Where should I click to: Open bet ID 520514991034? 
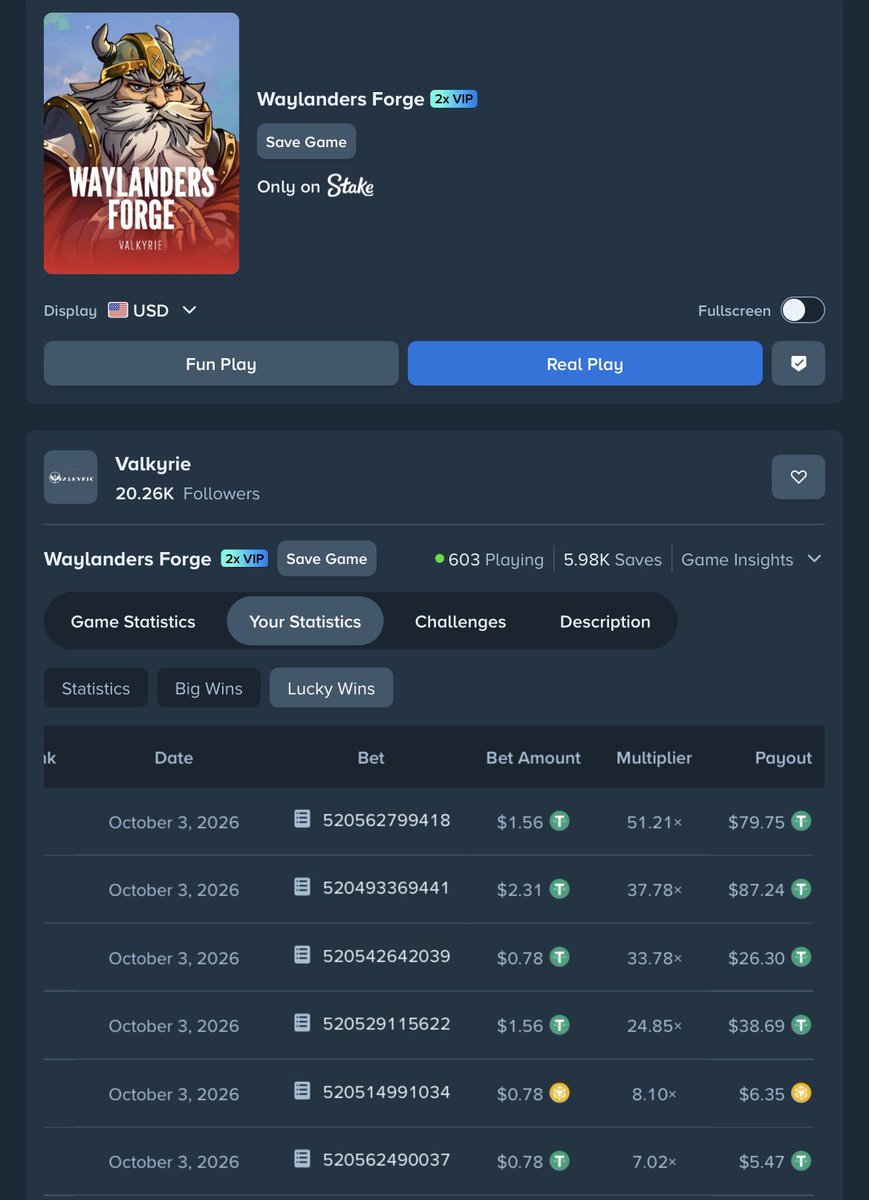tap(386, 1092)
